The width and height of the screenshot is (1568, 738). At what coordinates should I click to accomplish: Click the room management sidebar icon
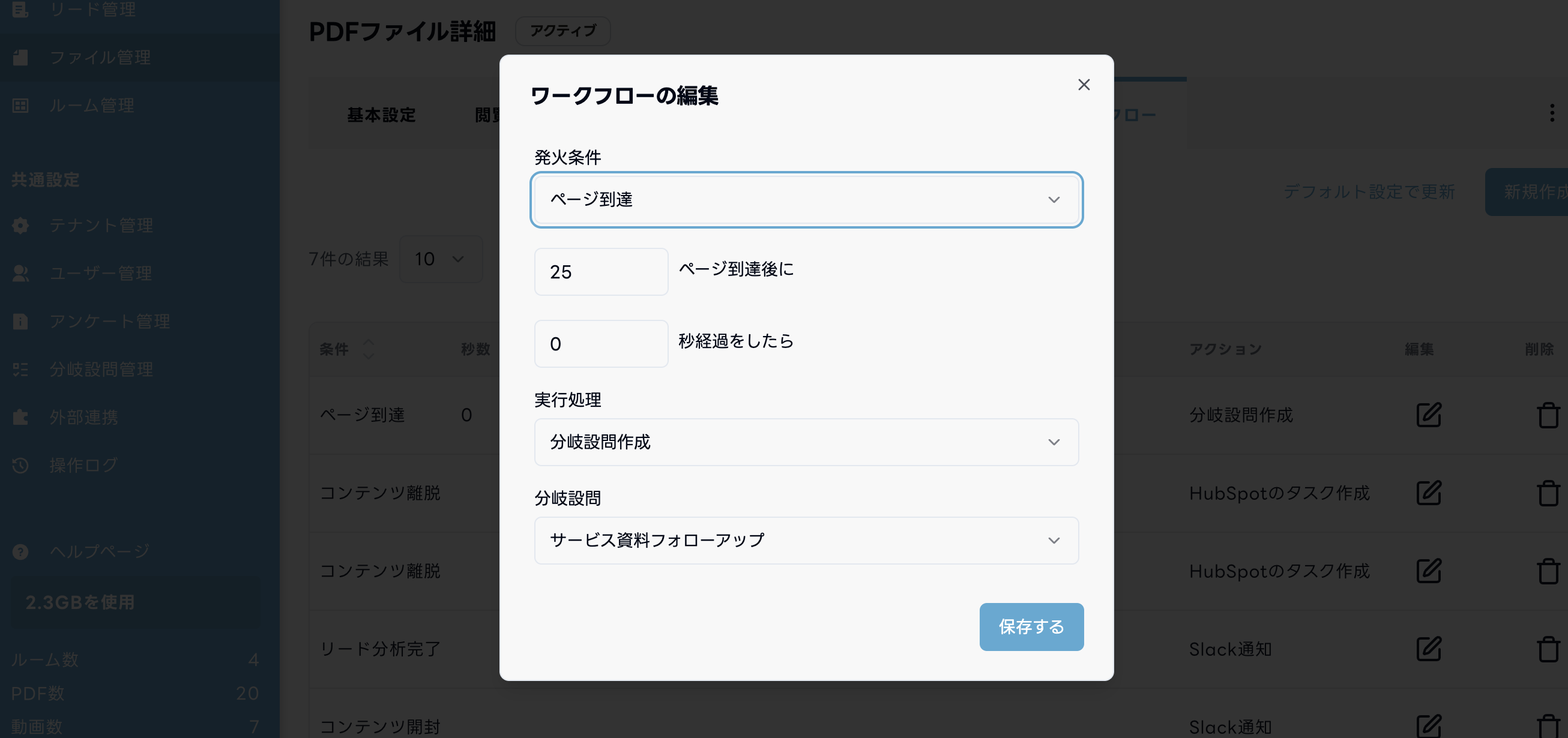20,105
